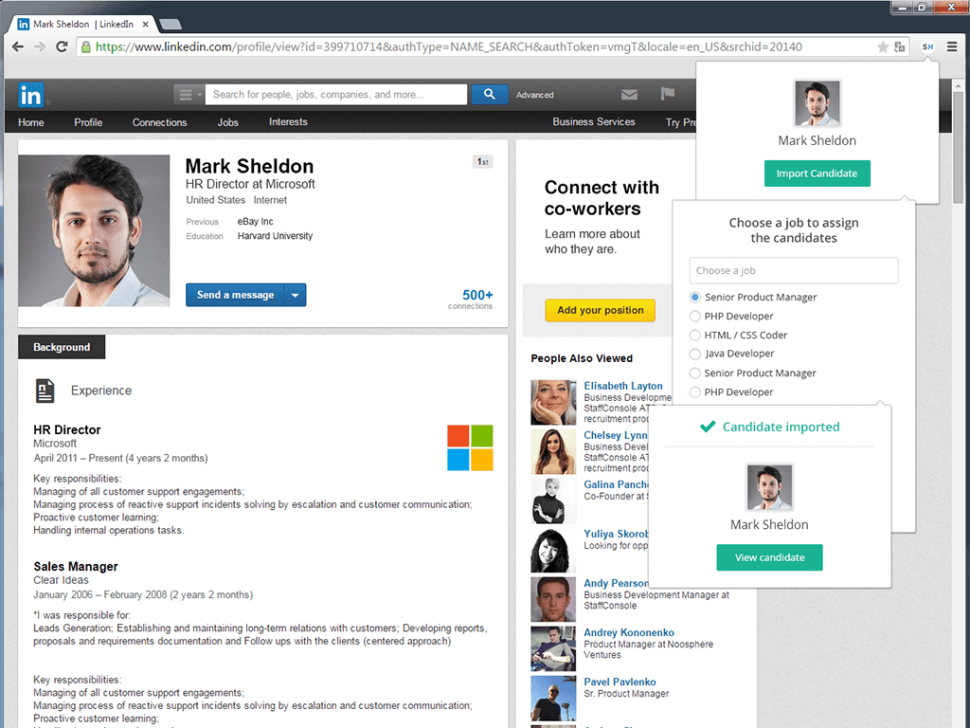Click the translate page icon in address bar
Screen dimensions: 970x728
pyautogui.click(x=899, y=47)
